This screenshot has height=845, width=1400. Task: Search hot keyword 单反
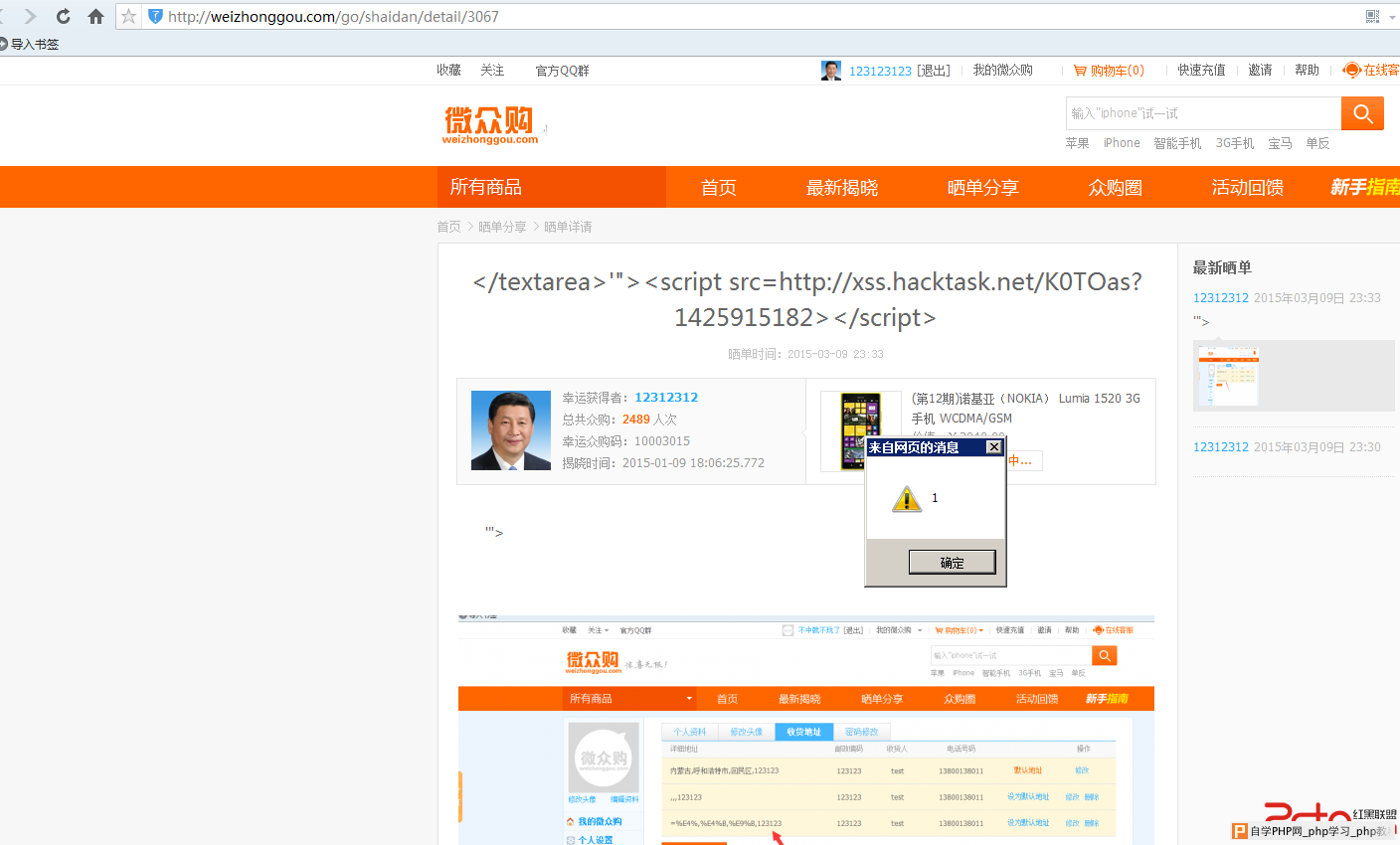(x=1317, y=143)
